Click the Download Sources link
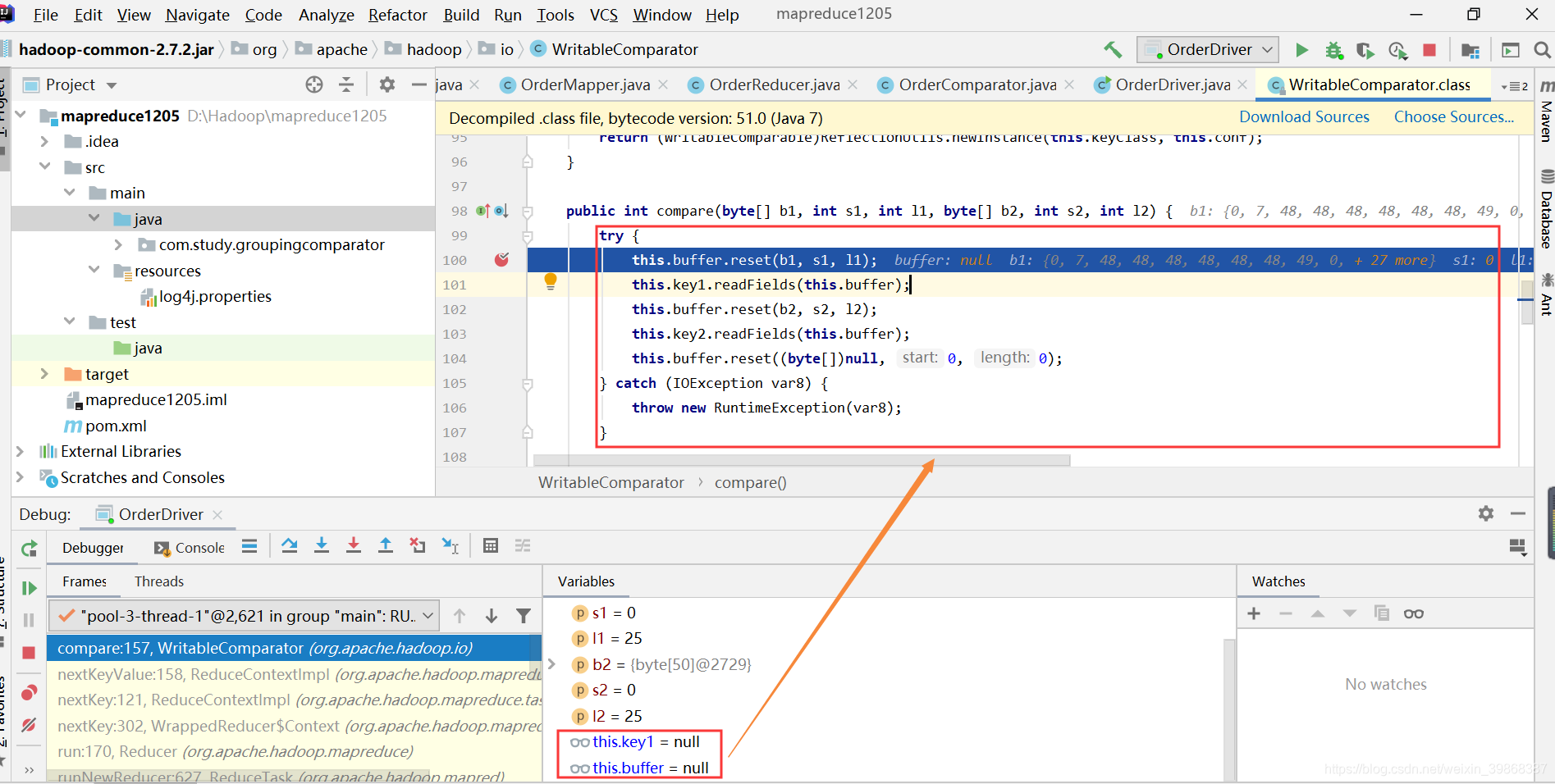 tap(1303, 117)
